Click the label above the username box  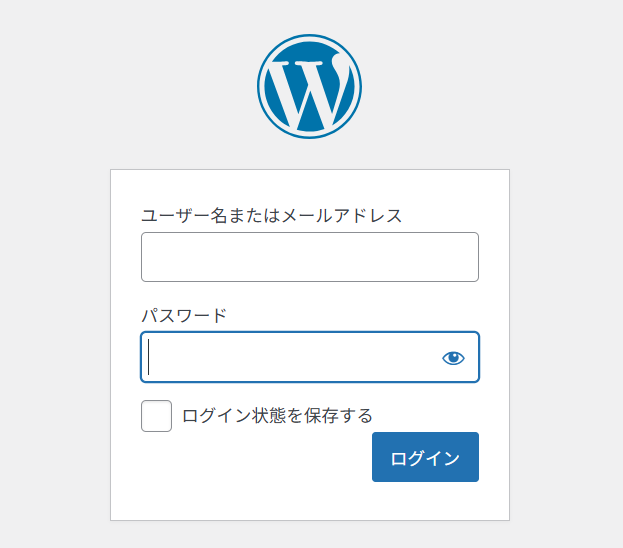click(x=271, y=215)
